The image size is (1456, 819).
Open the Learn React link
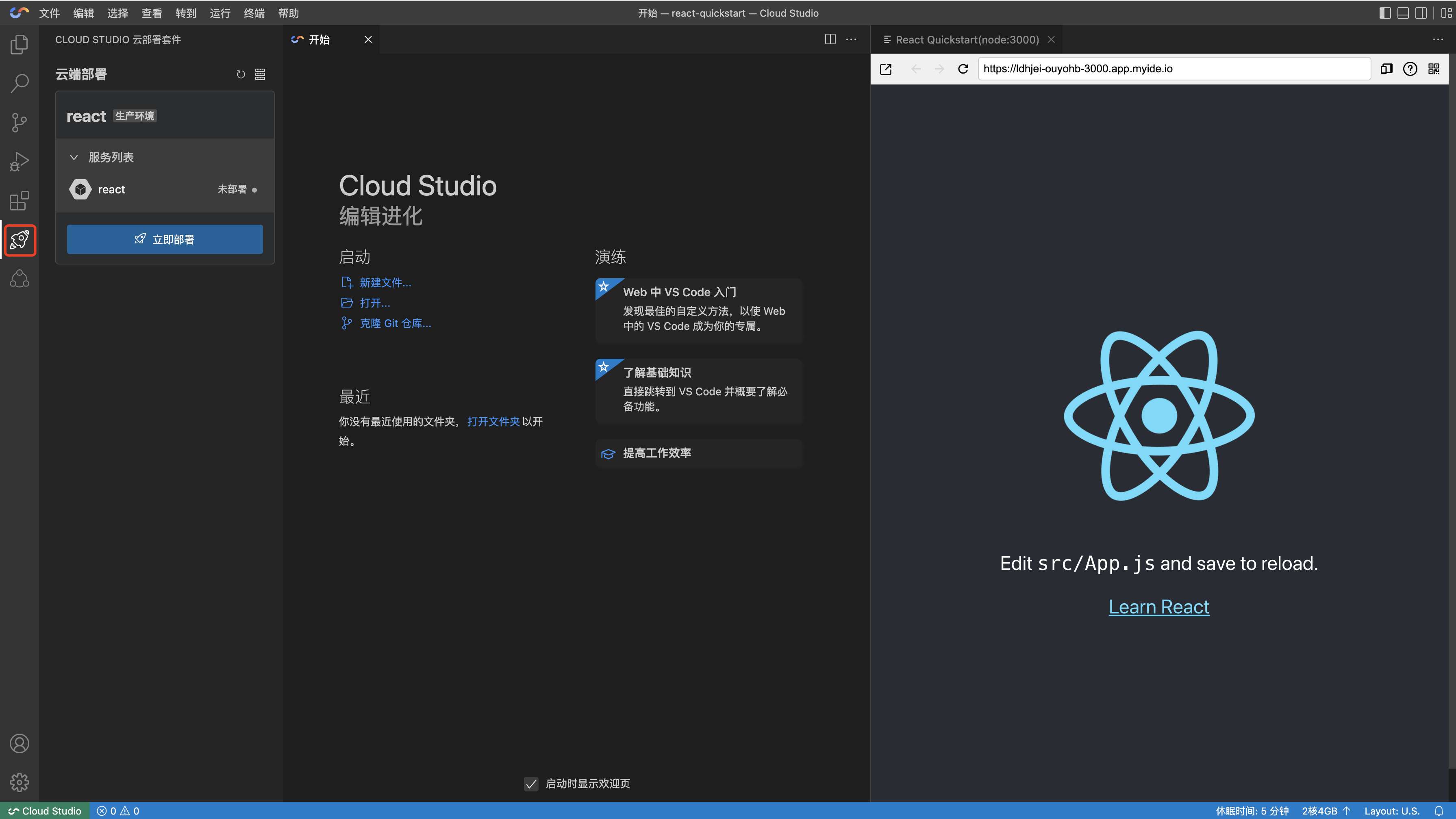pyautogui.click(x=1159, y=607)
